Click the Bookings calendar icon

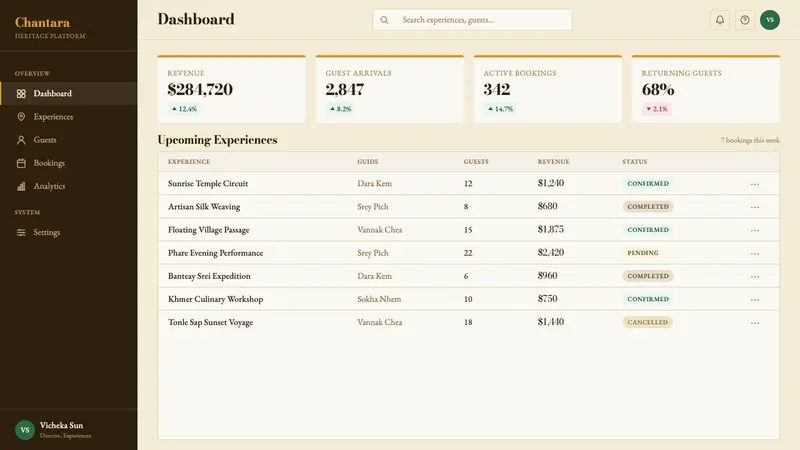tap(21, 163)
